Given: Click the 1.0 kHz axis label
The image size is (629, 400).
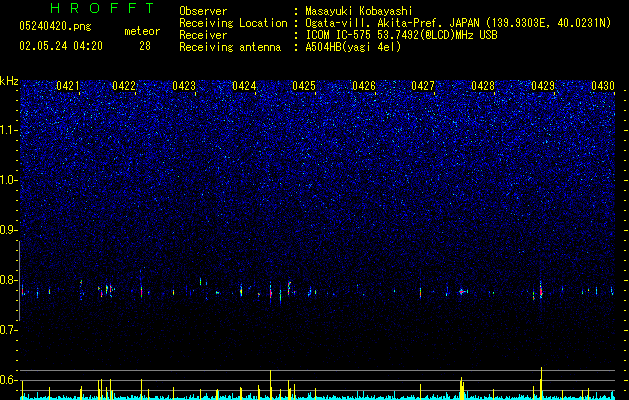Looking at the screenshot, I should coord(9,180).
